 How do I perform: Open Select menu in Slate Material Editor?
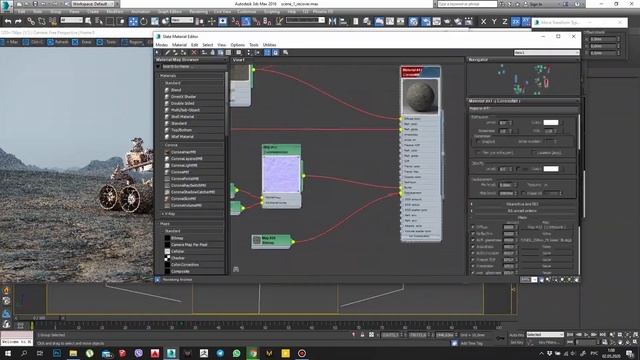(208, 45)
